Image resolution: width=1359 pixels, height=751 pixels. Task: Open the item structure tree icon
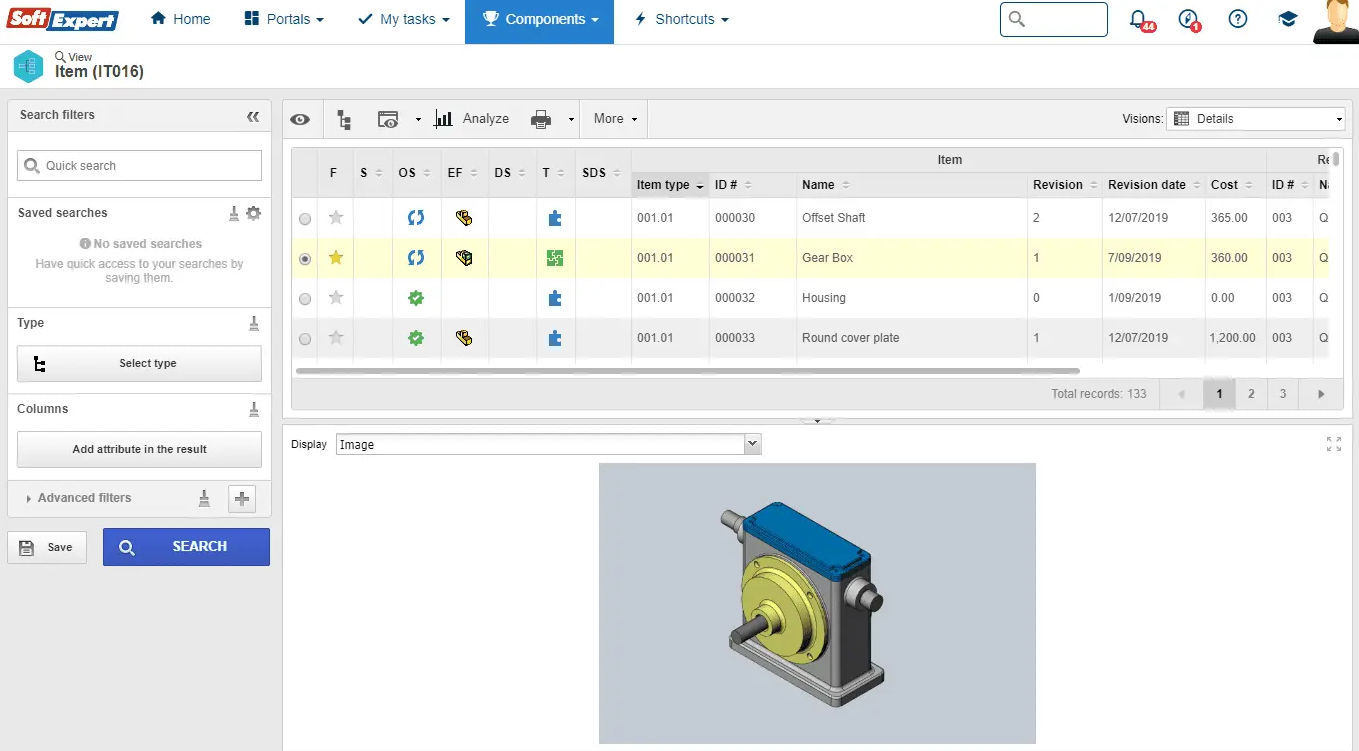click(344, 119)
